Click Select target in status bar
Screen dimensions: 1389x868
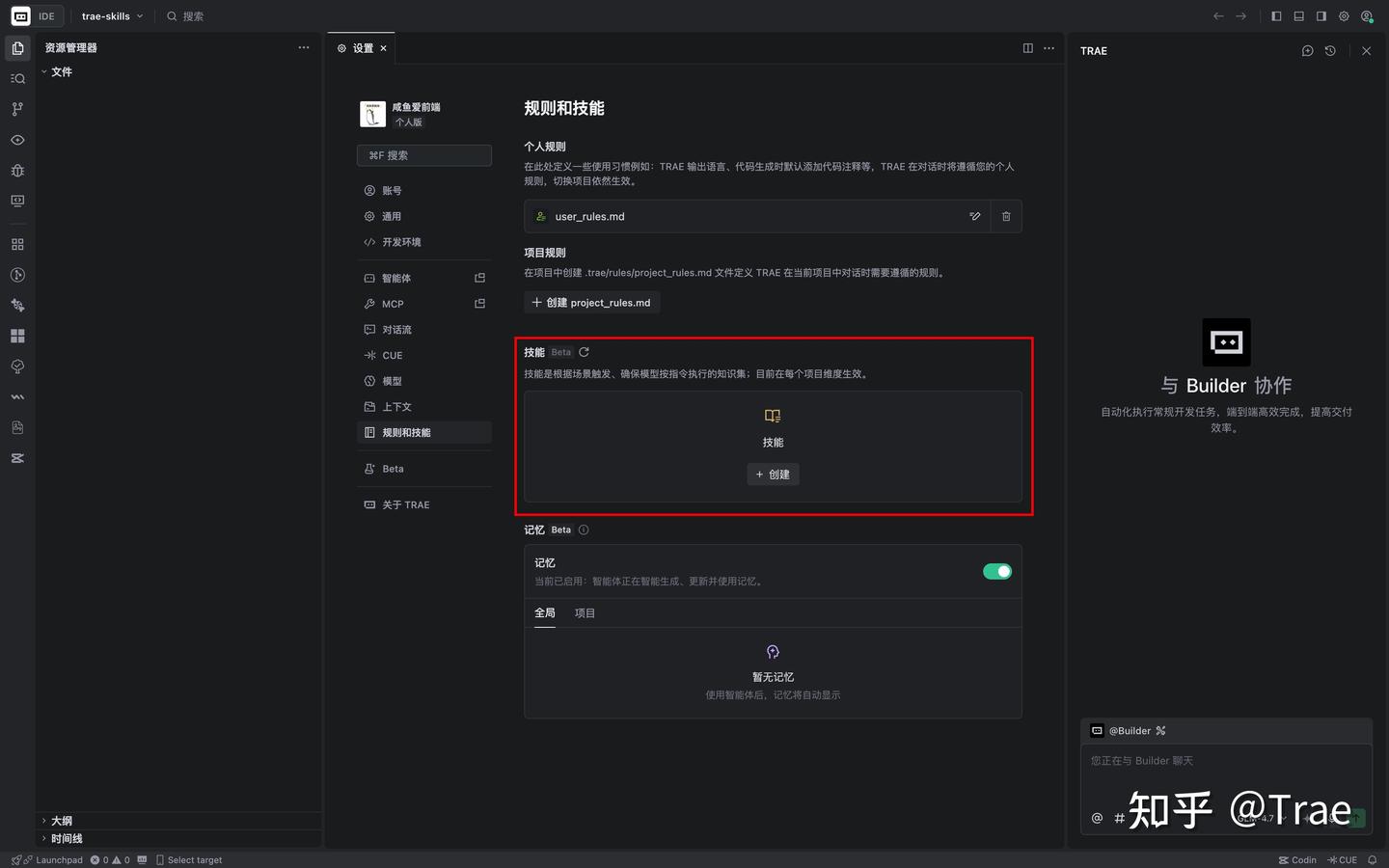[189, 860]
